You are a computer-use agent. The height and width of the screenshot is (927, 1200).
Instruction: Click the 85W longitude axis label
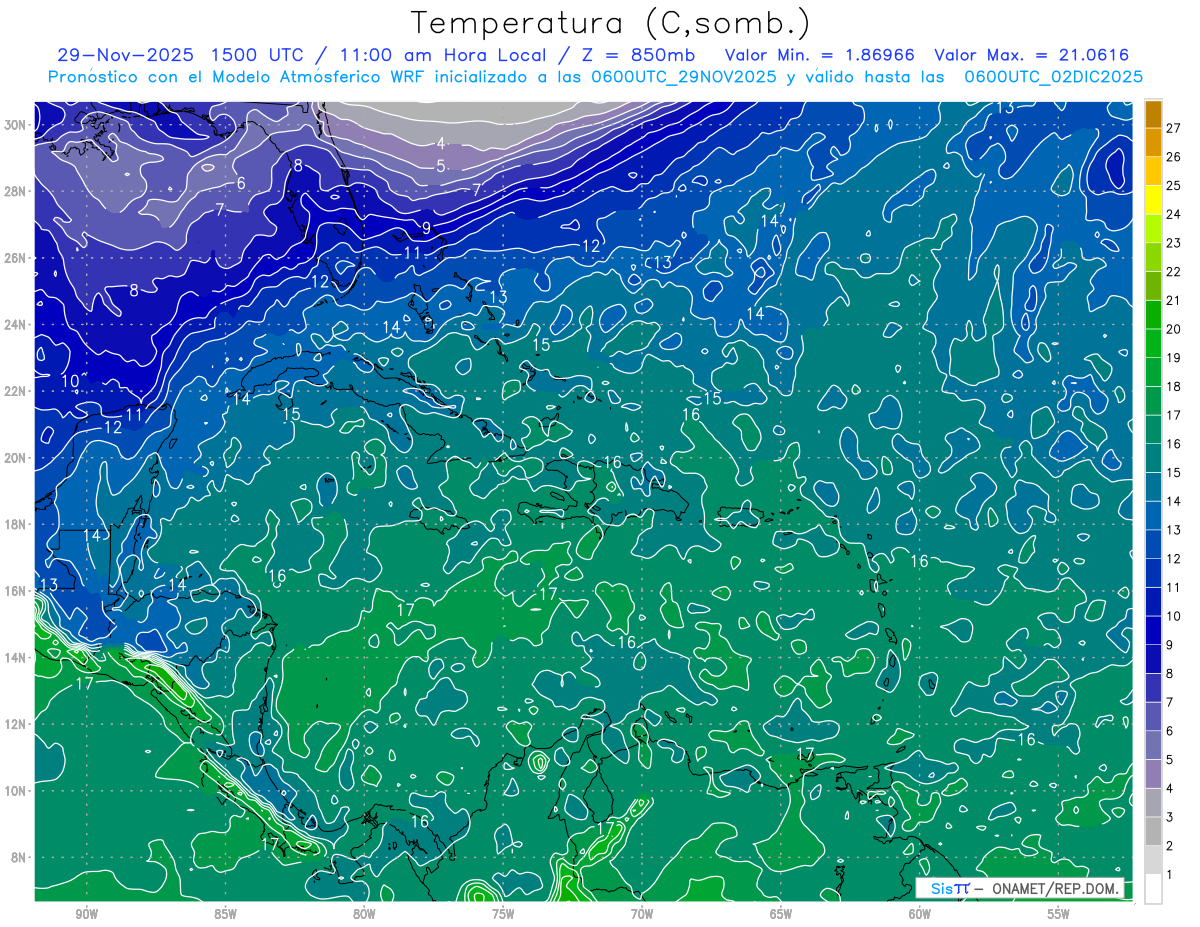click(225, 915)
